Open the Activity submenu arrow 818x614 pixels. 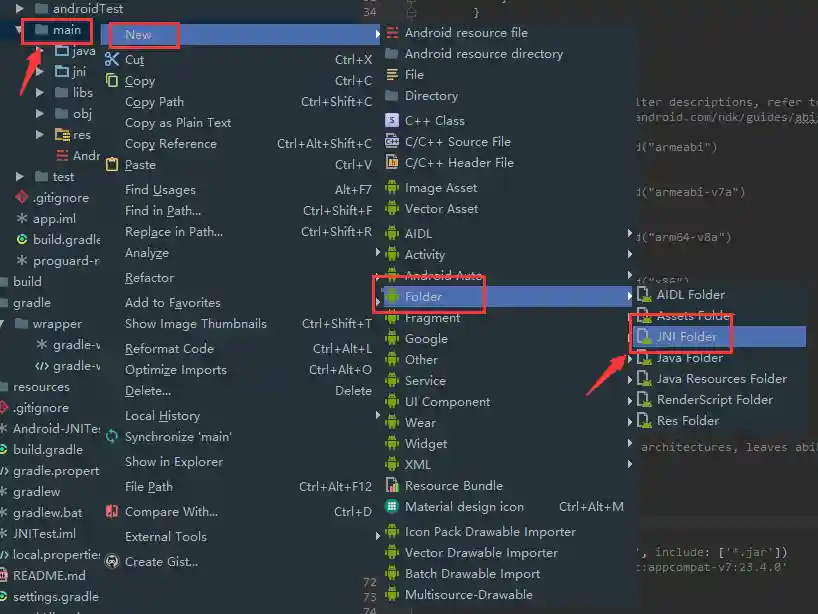(630, 254)
